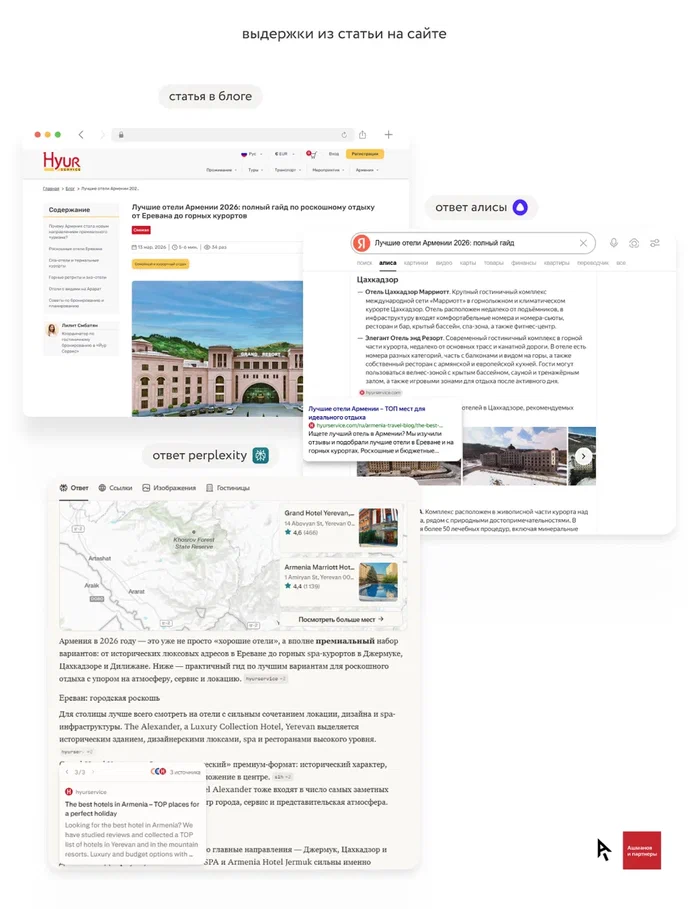Open the Рус language dropdown
This screenshot has height=909, width=688.
pyautogui.click(x=252, y=154)
